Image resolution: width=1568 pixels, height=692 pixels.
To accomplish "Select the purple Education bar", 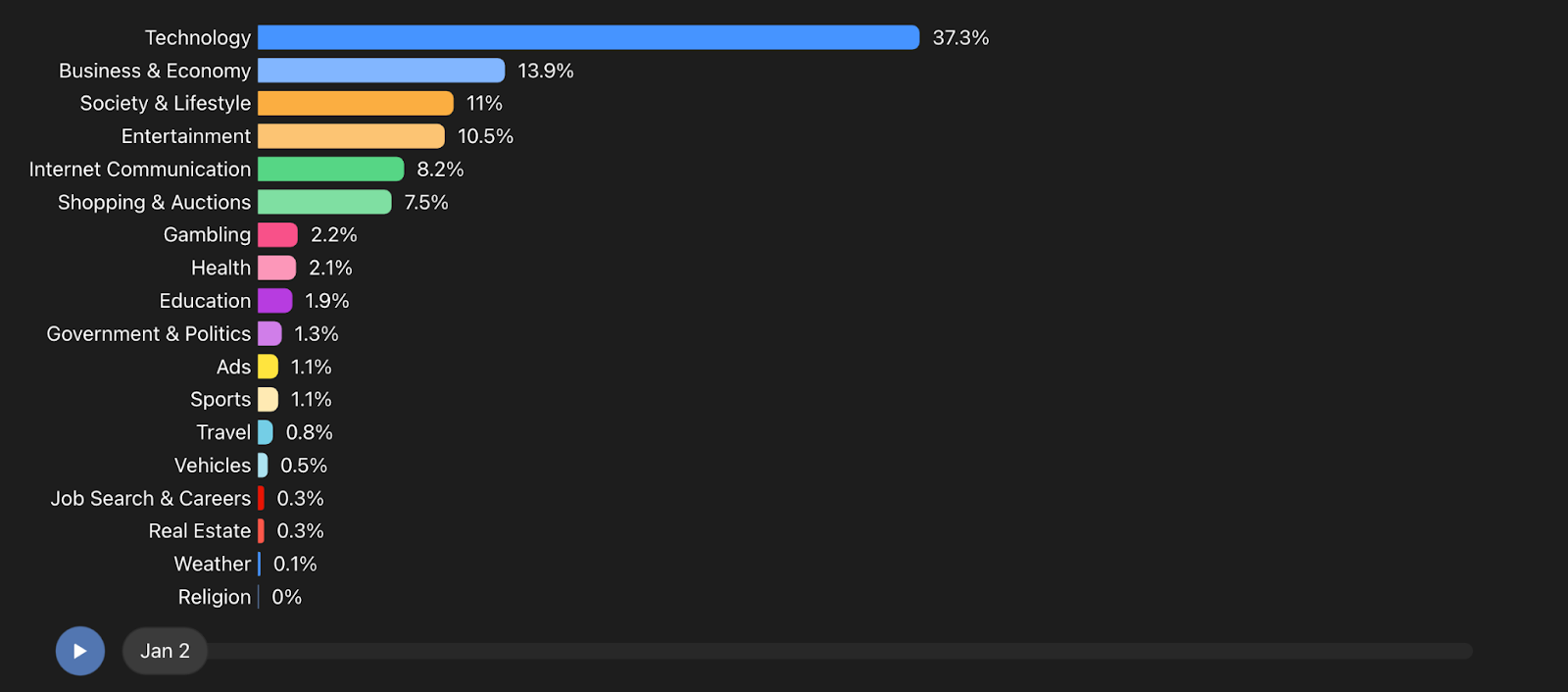I will point(274,301).
